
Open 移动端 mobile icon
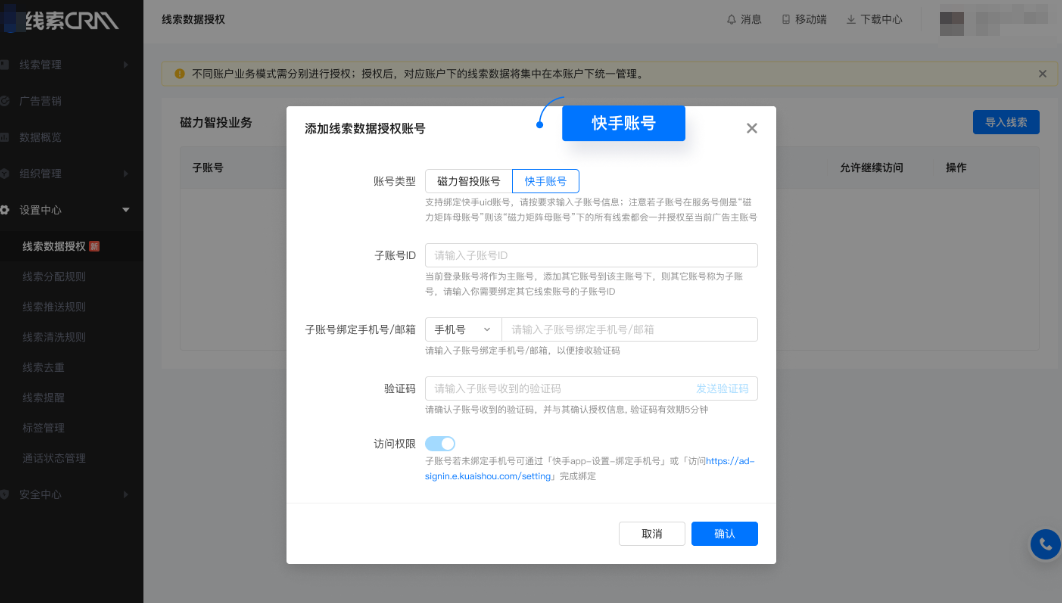coord(786,20)
